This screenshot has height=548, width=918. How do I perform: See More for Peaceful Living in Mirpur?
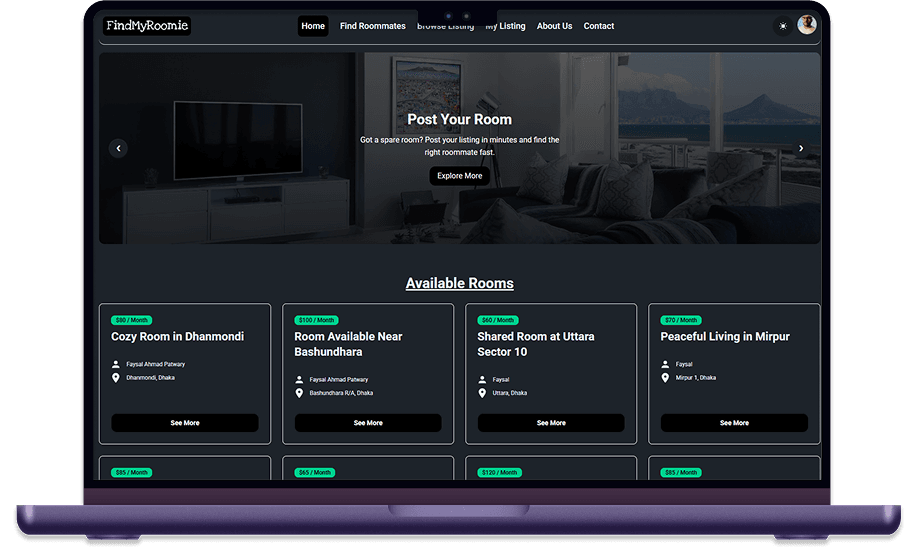[734, 423]
